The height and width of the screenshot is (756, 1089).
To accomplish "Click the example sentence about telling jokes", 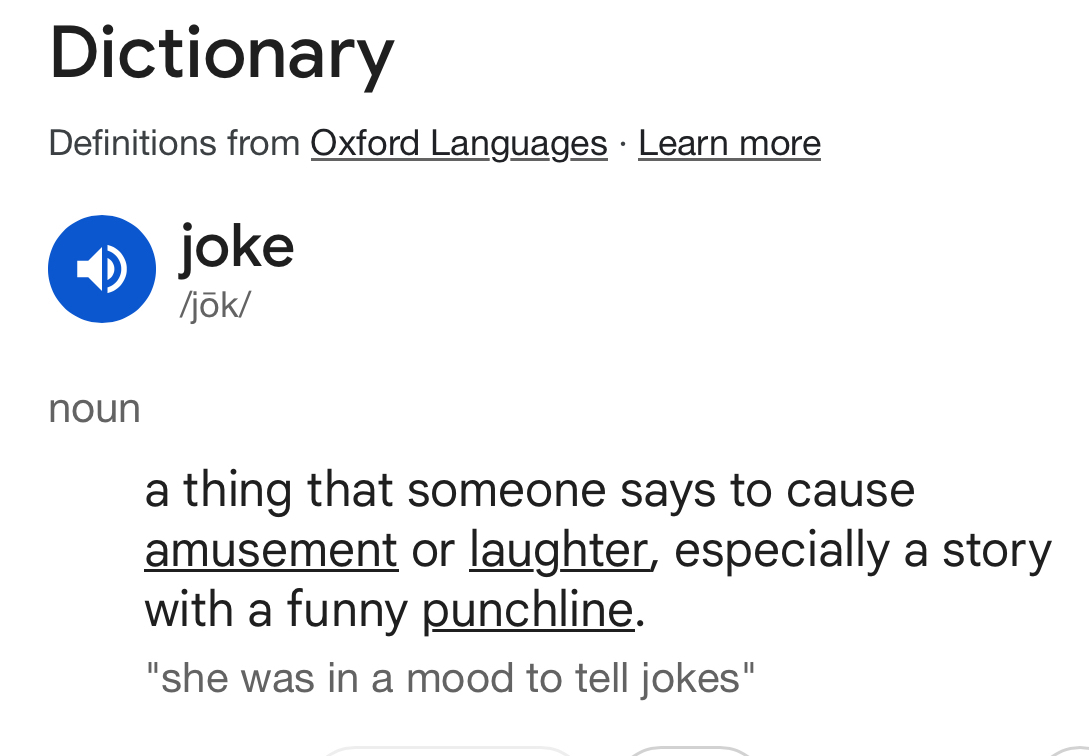I will click(450, 679).
